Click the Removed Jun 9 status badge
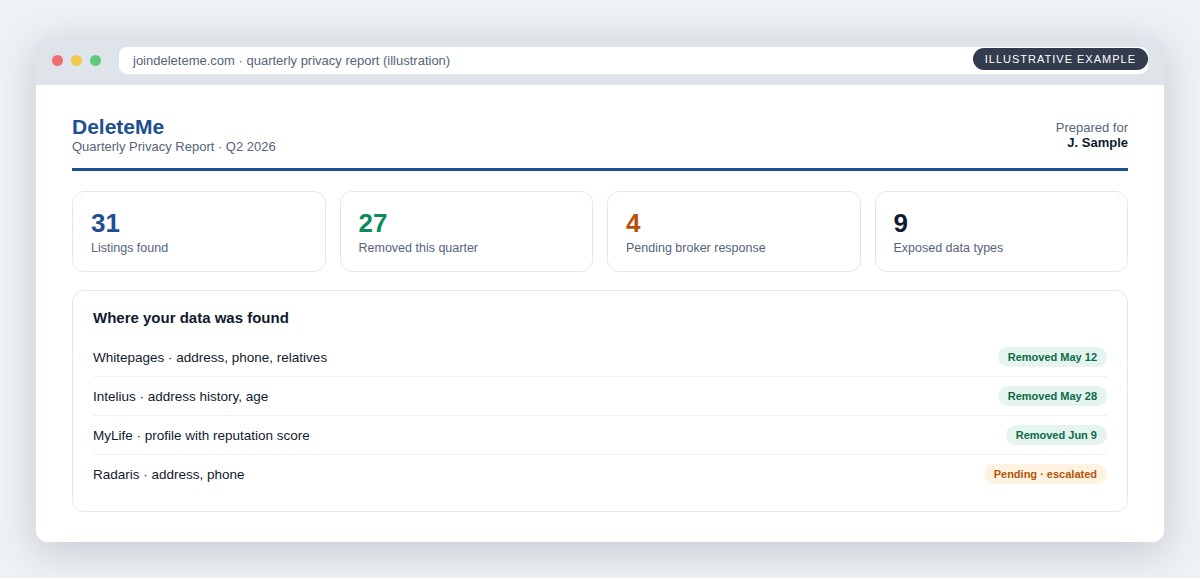The image size is (1200, 578). [x=1056, y=435]
